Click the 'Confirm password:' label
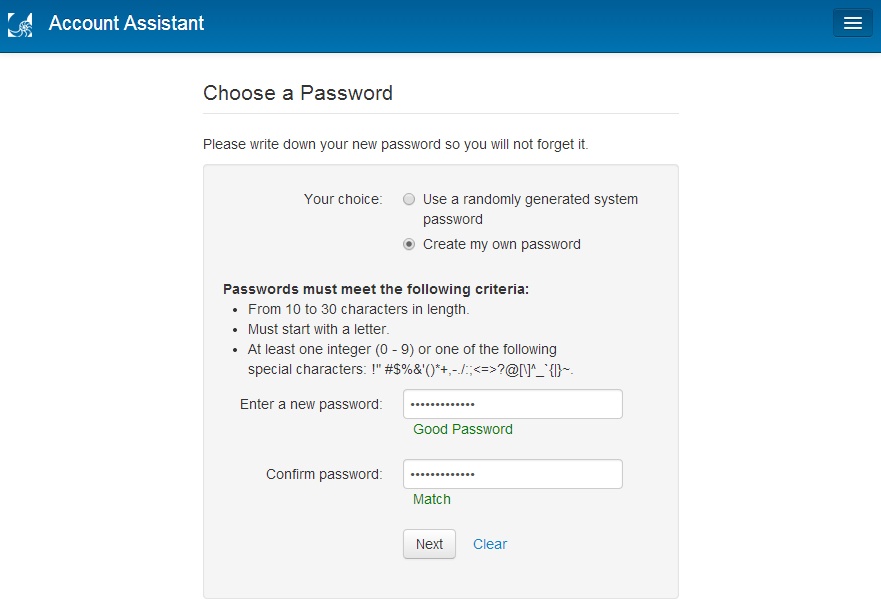Screen dimensions: 881x612 324,474
